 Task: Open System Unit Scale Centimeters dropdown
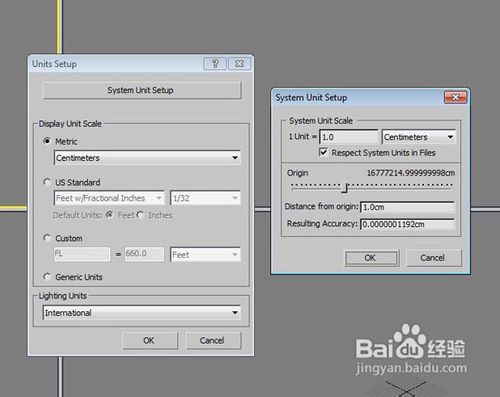419,137
